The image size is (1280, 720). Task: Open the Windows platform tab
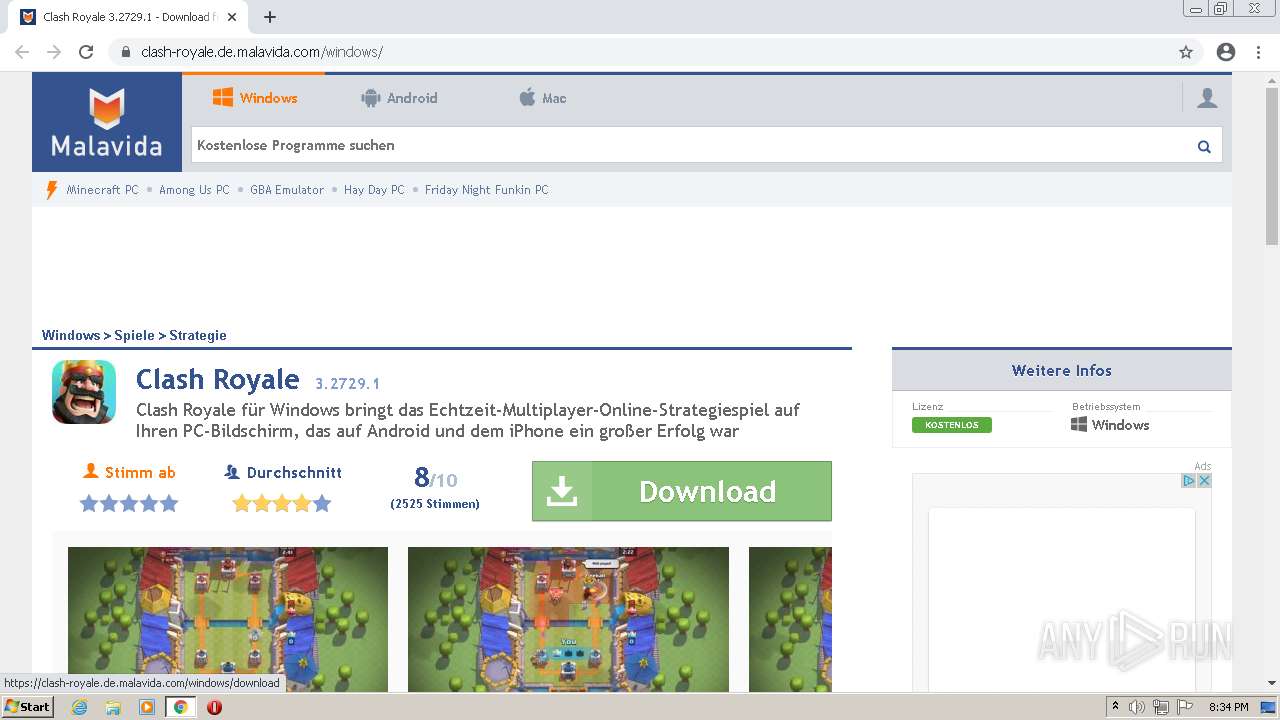coord(254,98)
